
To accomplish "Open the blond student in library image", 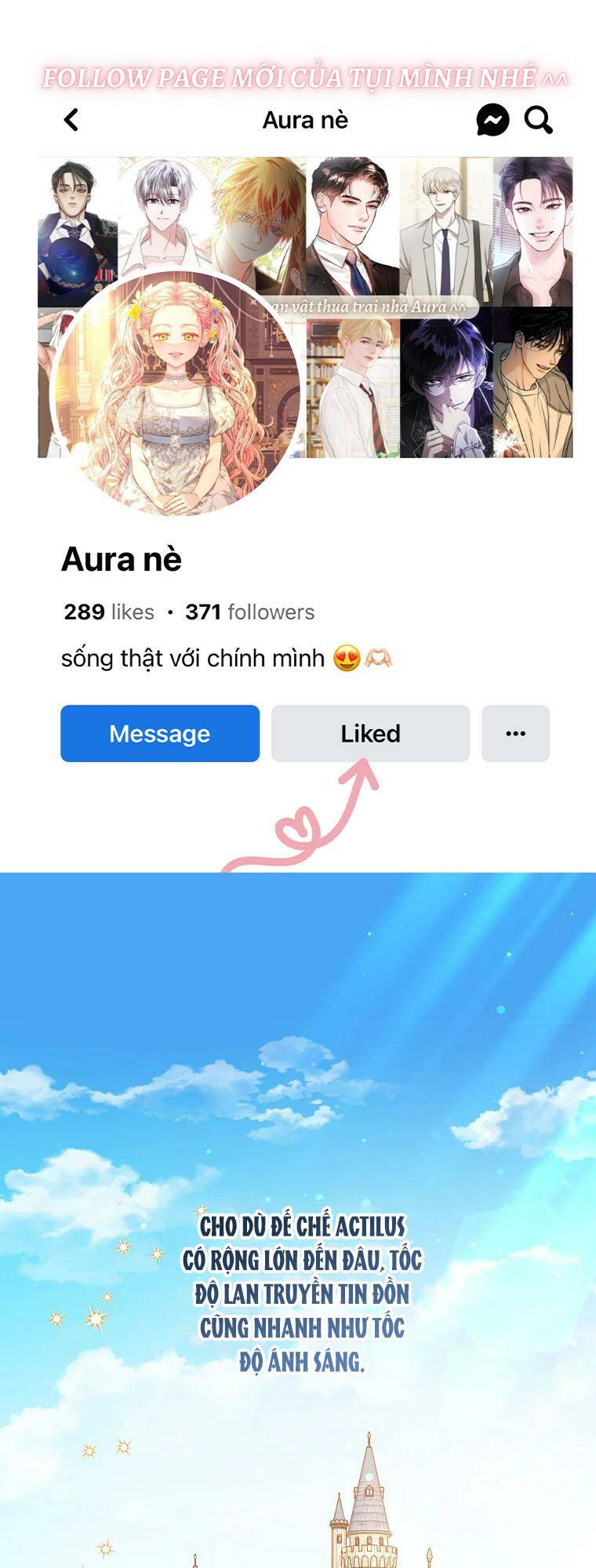I will click(x=353, y=384).
